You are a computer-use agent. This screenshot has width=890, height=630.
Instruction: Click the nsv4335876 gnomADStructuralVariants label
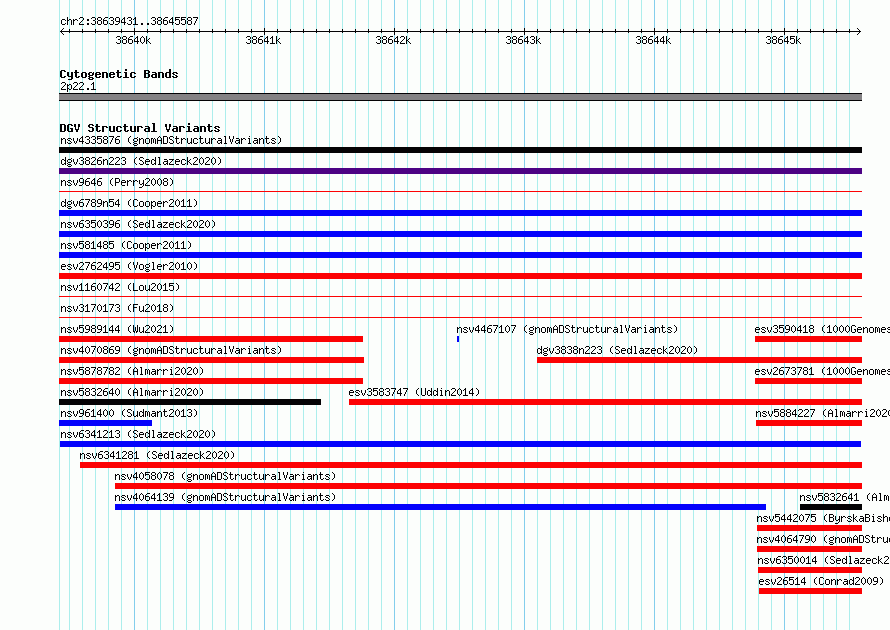click(171, 140)
